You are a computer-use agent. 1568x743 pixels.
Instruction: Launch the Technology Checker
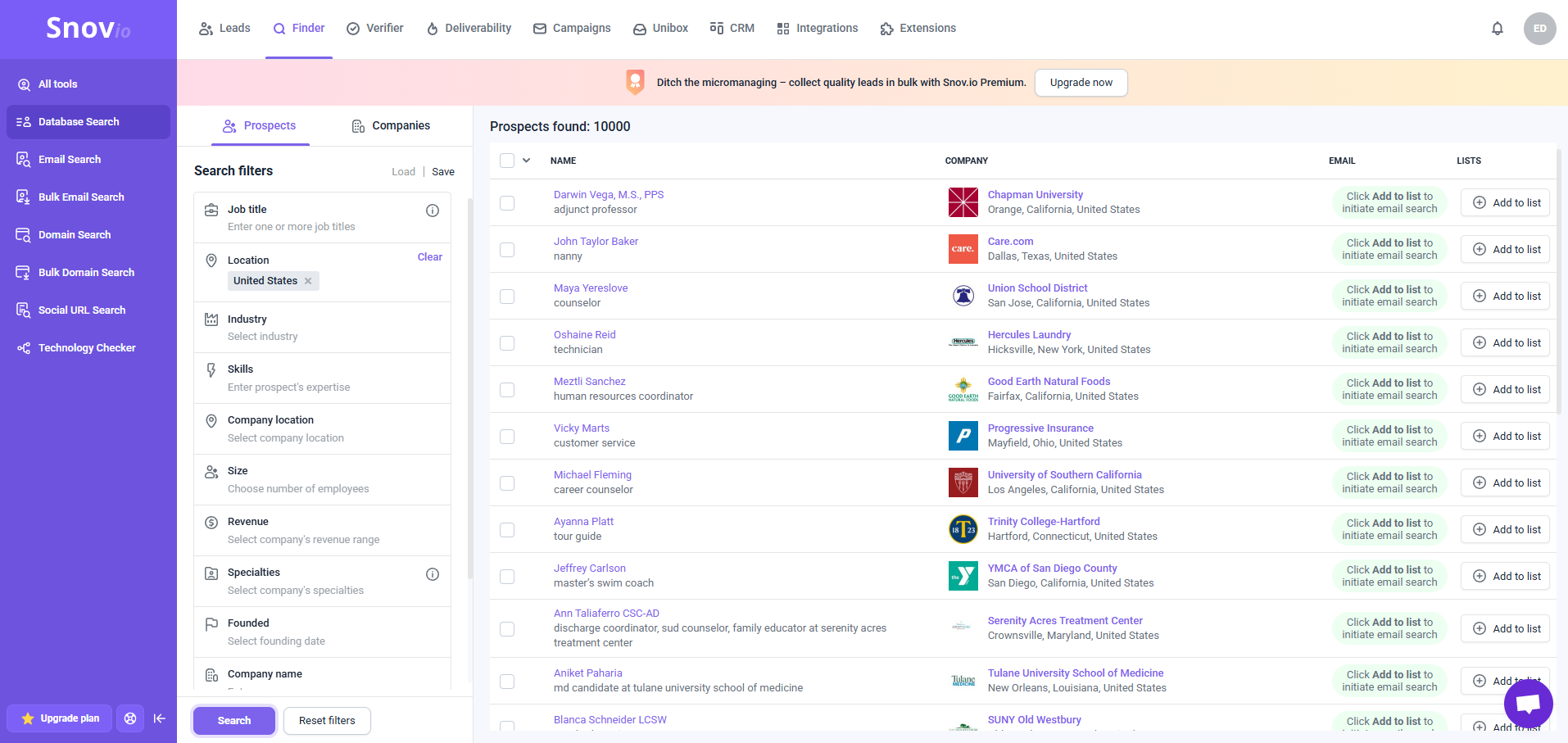click(x=87, y=347)
